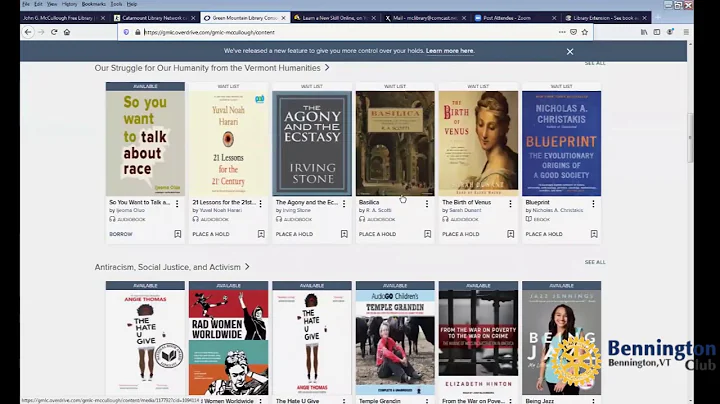This screenshot has width=720, height=404.
Task: Show sidebars icon in toolbar
Action: (x=657, y=32)
